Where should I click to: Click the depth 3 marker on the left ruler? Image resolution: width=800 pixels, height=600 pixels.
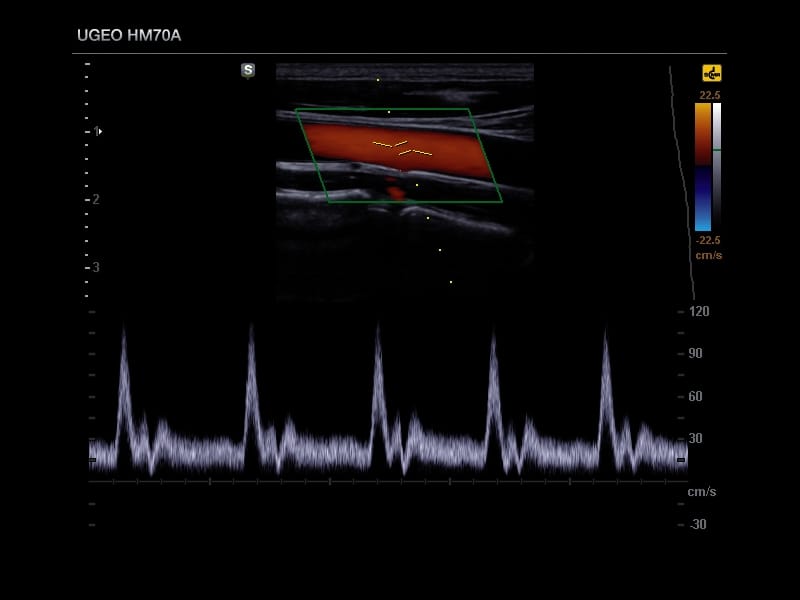[x=94, y=267]
